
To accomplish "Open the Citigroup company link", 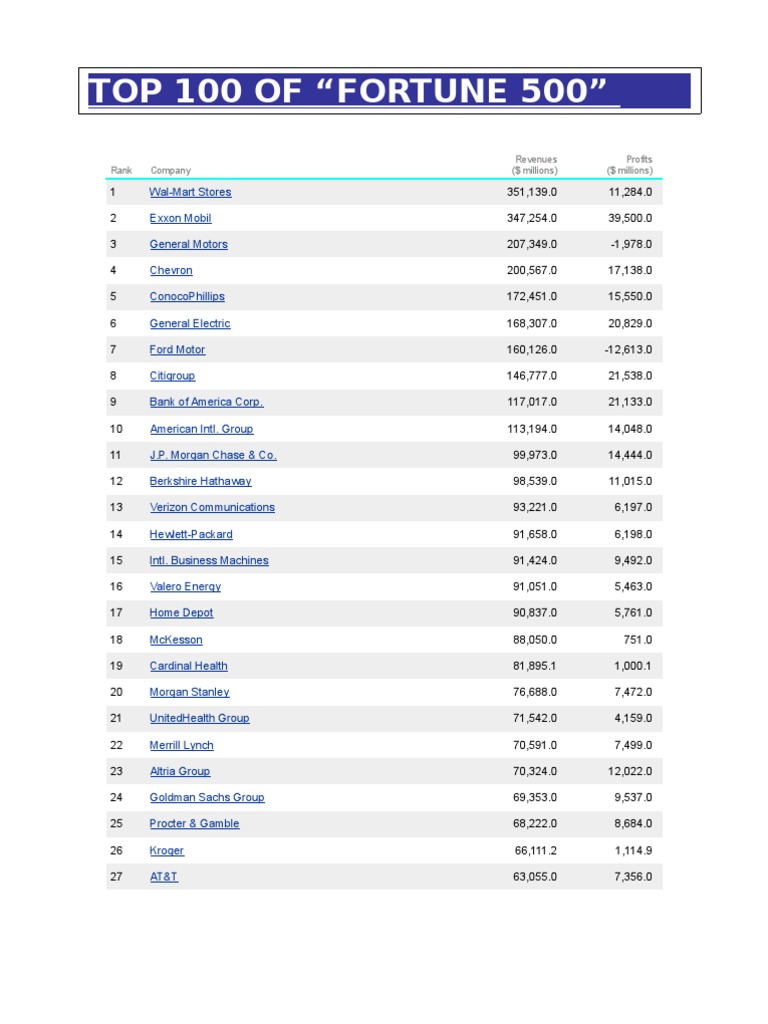I will [x=172, y=376].
